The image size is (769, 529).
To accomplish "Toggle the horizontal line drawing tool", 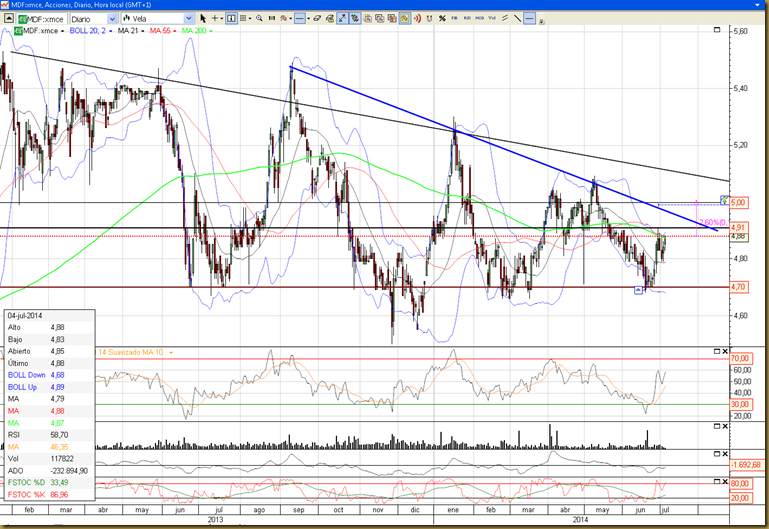I will tap(529, 19).
